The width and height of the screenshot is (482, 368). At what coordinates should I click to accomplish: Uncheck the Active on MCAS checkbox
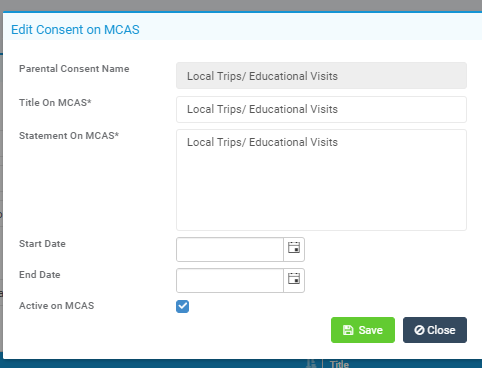pyautogui.click(x=182, y=306)
